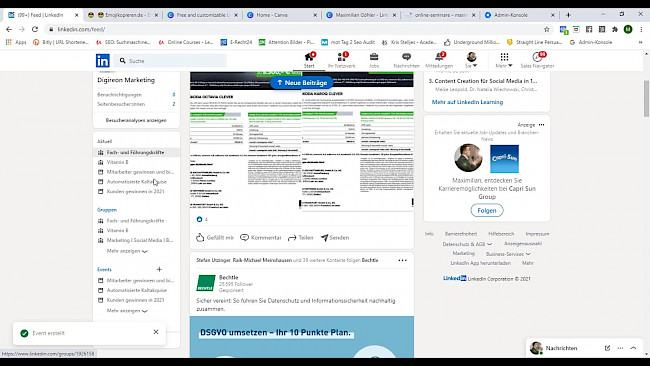Go to Start home icon
The width and height of the screenshot is (650, 366).
point(309,61)
